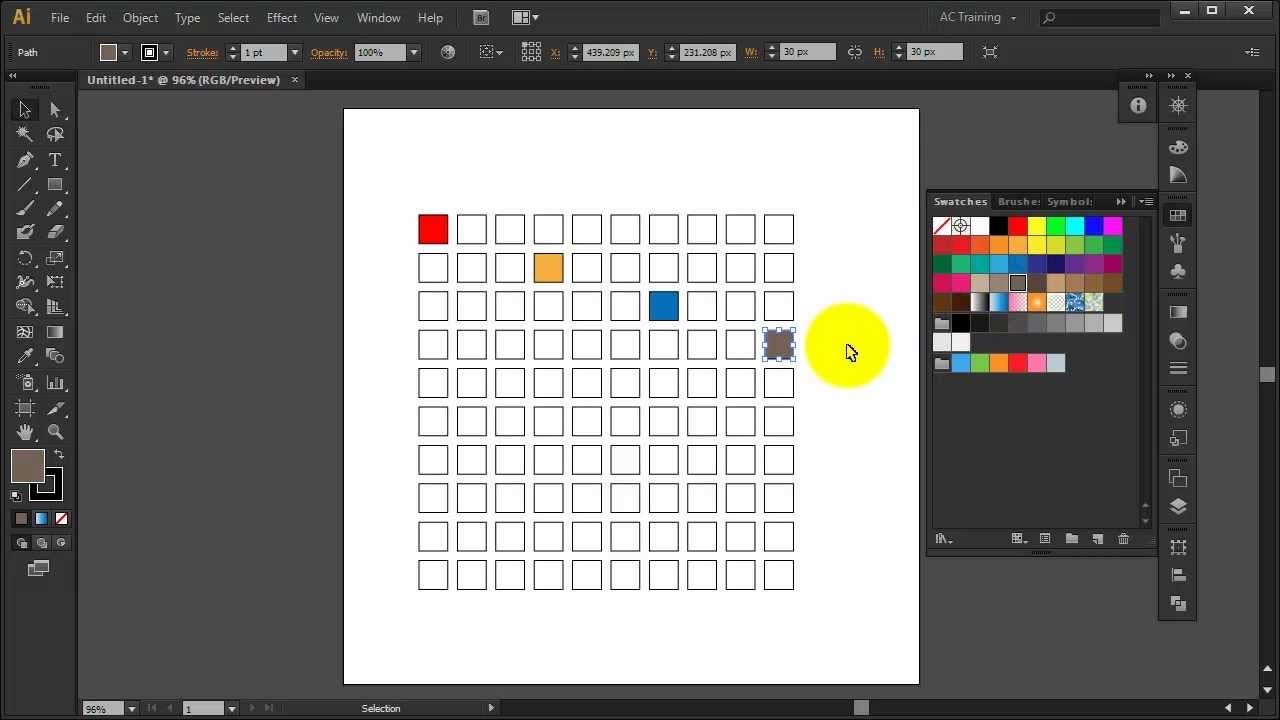This screenshot has height=720, width=1280.
Task: Open the Object menu
Action: coord(140,17)
